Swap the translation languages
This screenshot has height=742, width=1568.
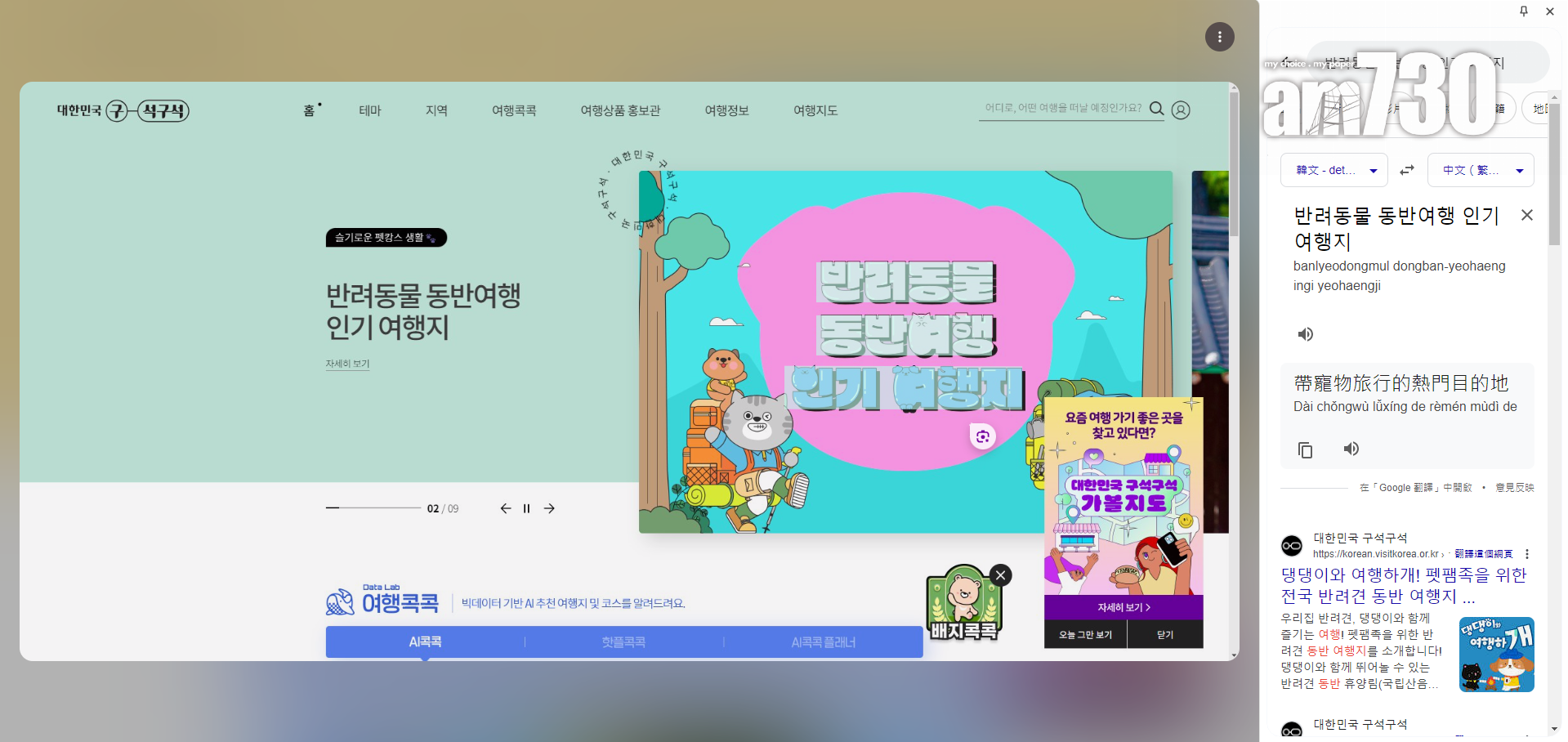tap(1407, 170)
